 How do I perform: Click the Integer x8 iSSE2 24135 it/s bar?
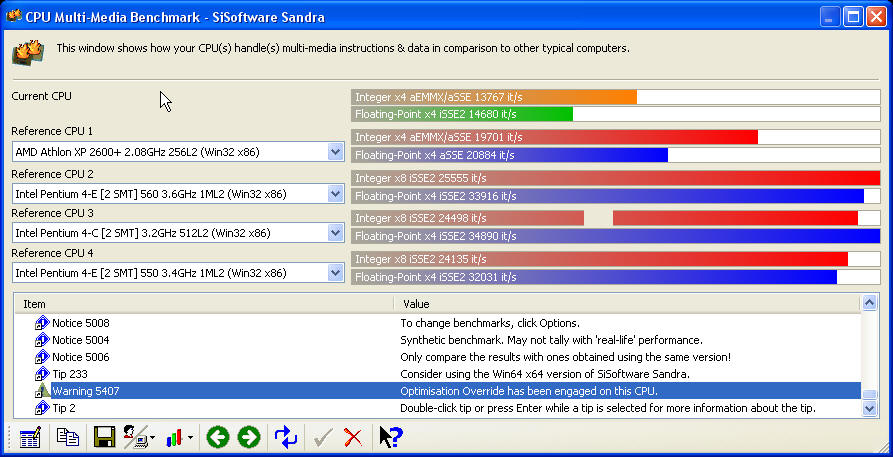point(616,259)
